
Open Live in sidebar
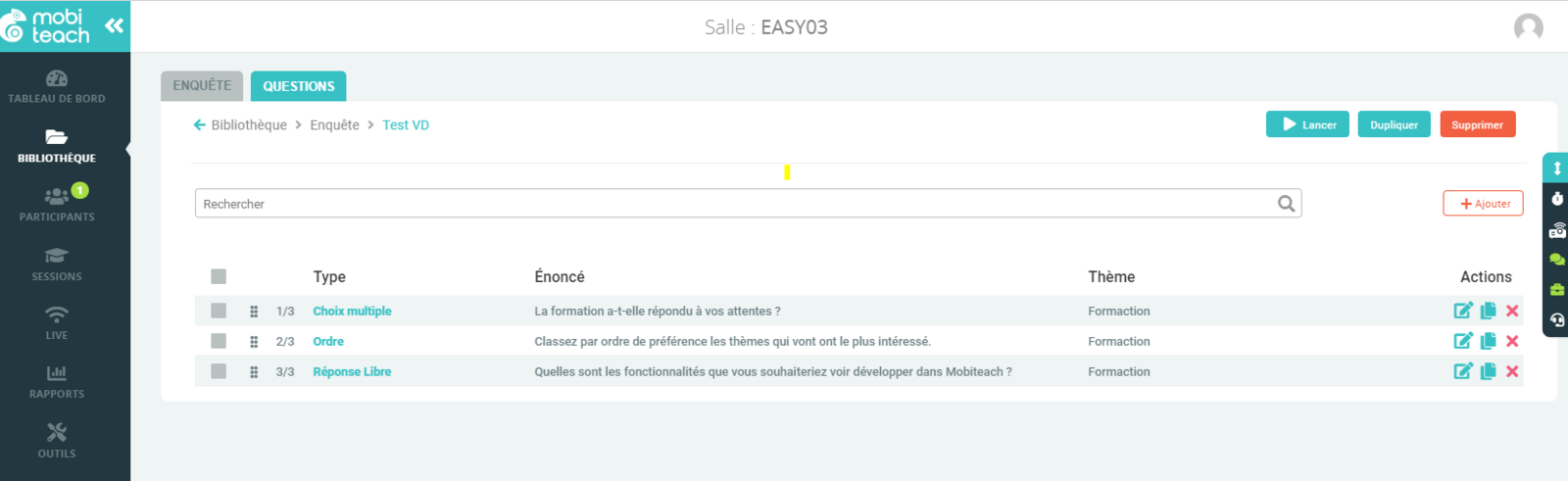coord(57,323)
